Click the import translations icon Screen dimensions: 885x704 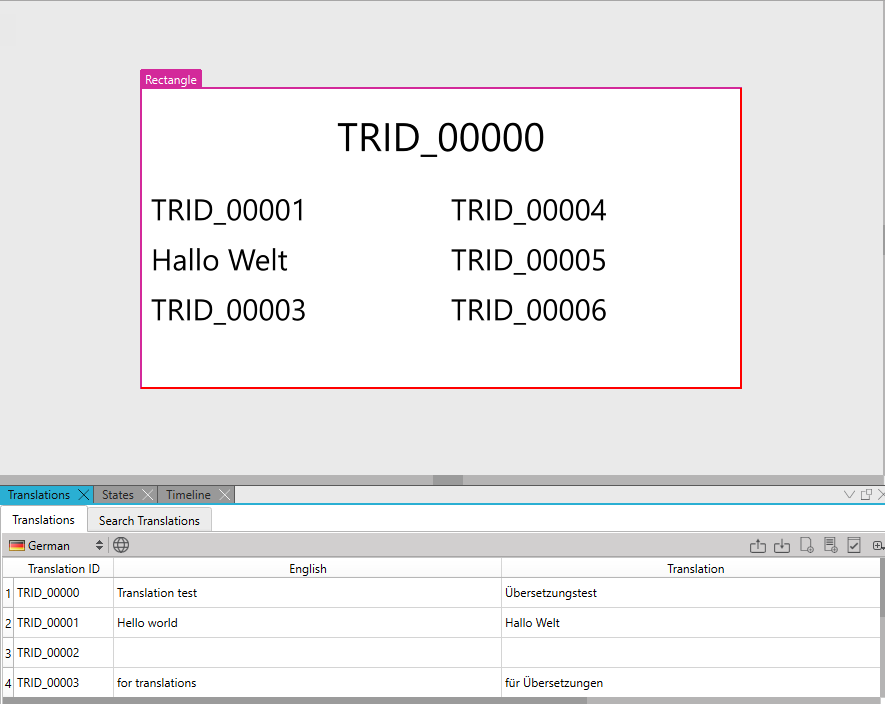(x=782, y=546)
